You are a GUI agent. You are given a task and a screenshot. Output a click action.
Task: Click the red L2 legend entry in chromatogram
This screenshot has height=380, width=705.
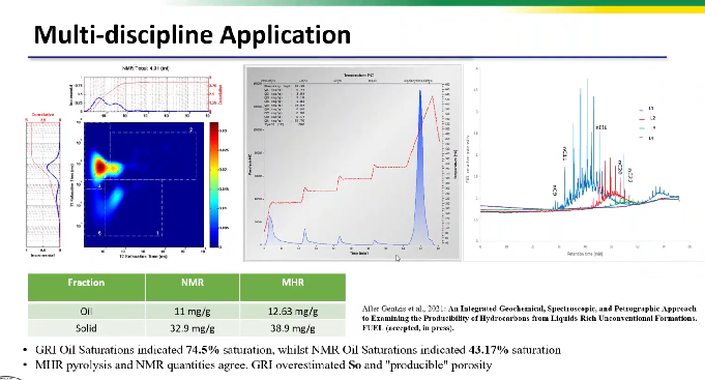pyautogui.click(x=647, y=118)
